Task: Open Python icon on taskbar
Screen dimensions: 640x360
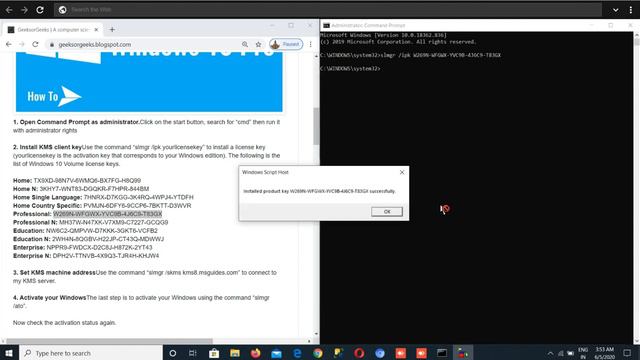Action: pos(338,353)
